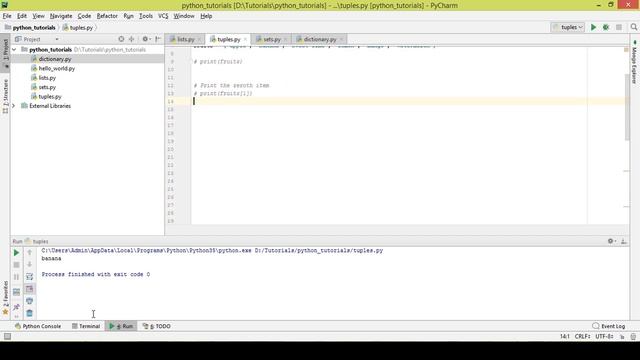The height and width of the screenshot is (360, 640).
Task: Click the pause output icon in Run panel
Action: tap(16, 277)
